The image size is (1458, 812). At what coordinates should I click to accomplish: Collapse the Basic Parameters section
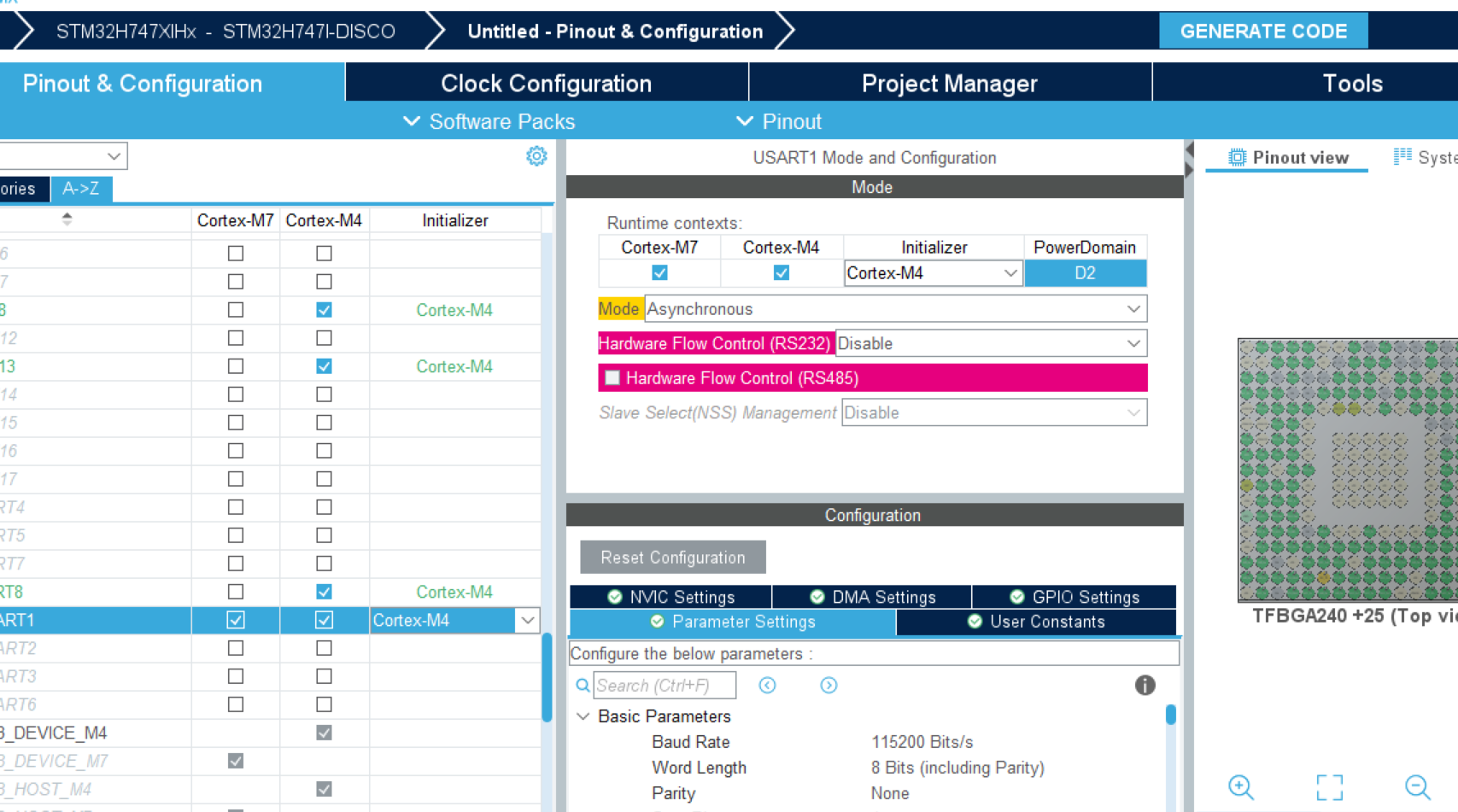click(x=583, y=716)
